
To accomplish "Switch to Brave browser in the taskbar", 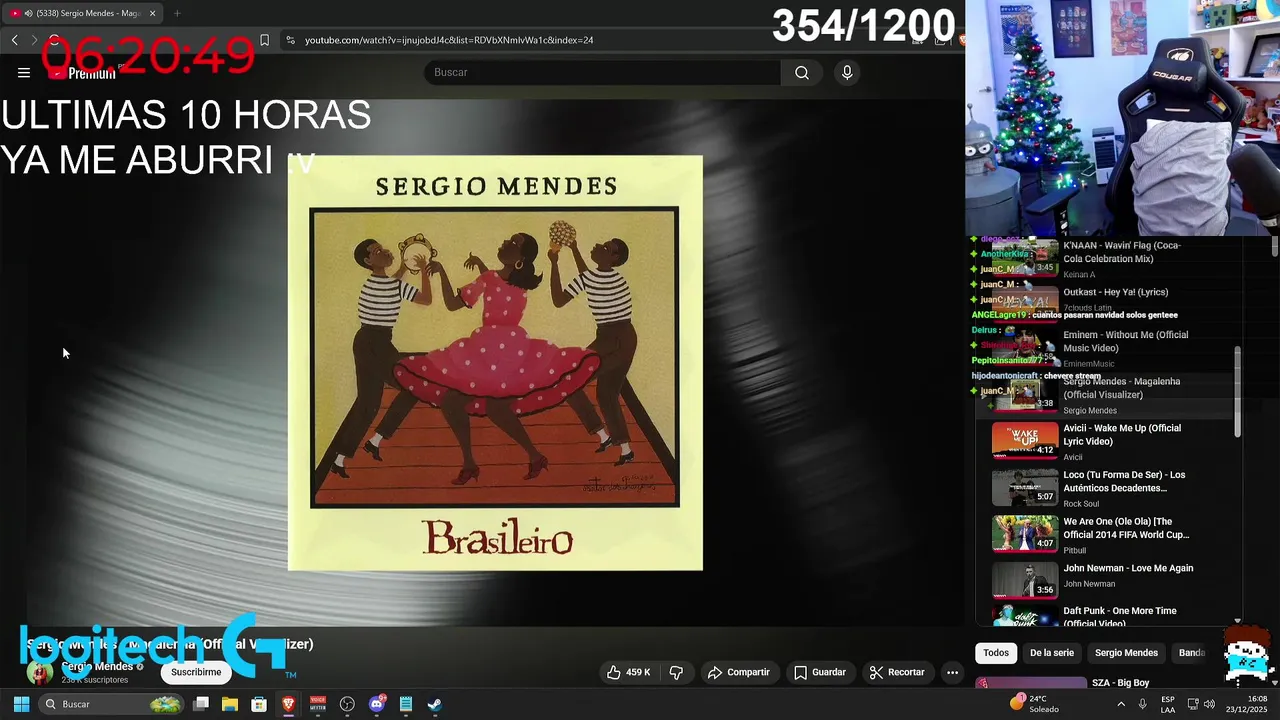I will click(288, 704).
